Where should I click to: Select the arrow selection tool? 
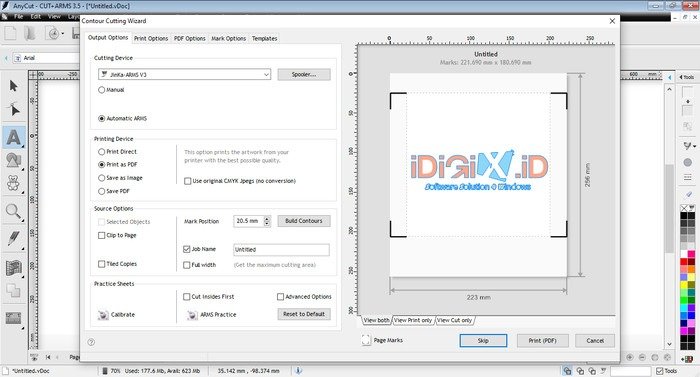[x=13, y=85]
